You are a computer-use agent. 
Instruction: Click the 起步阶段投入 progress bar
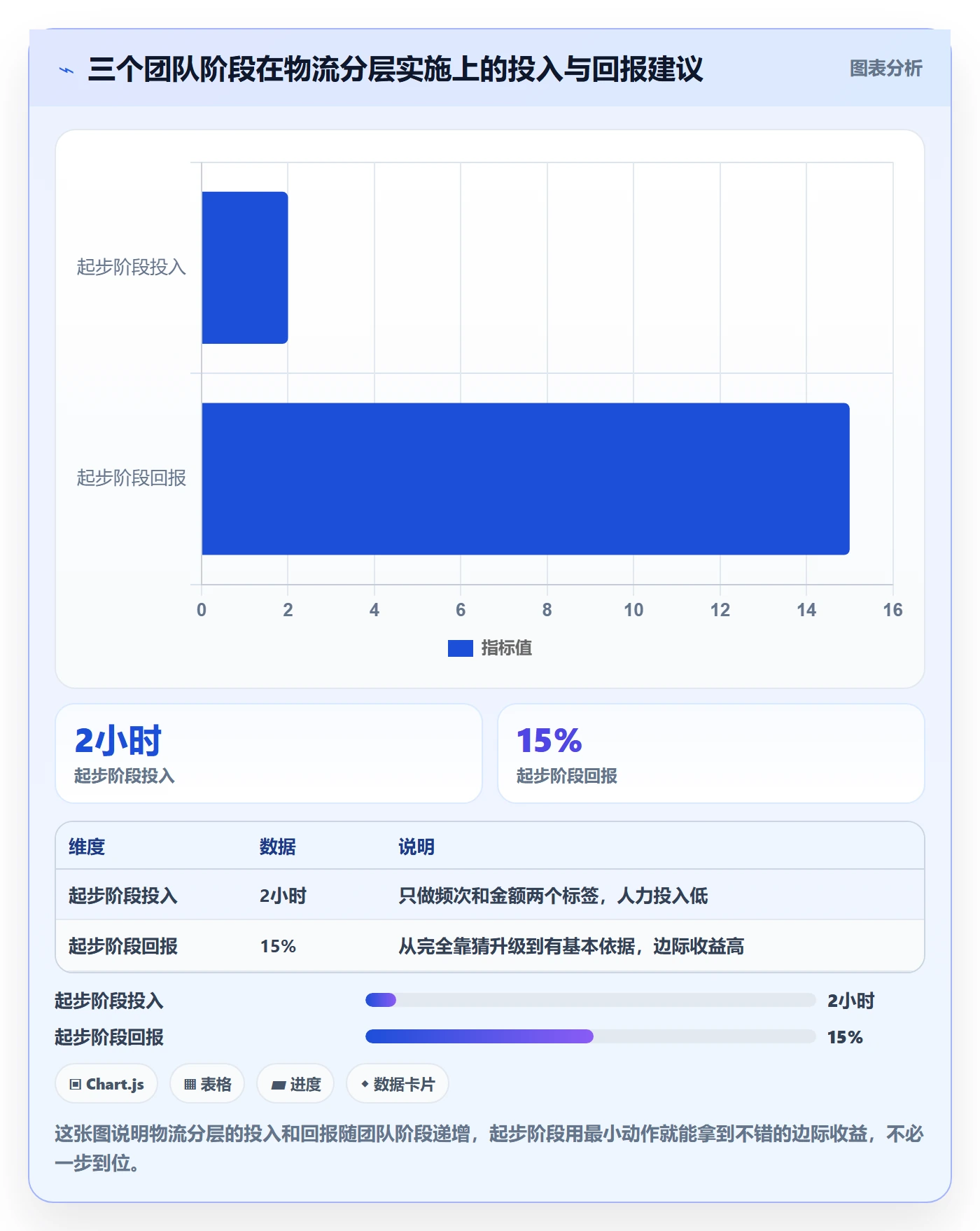(x=590, y=1000)
